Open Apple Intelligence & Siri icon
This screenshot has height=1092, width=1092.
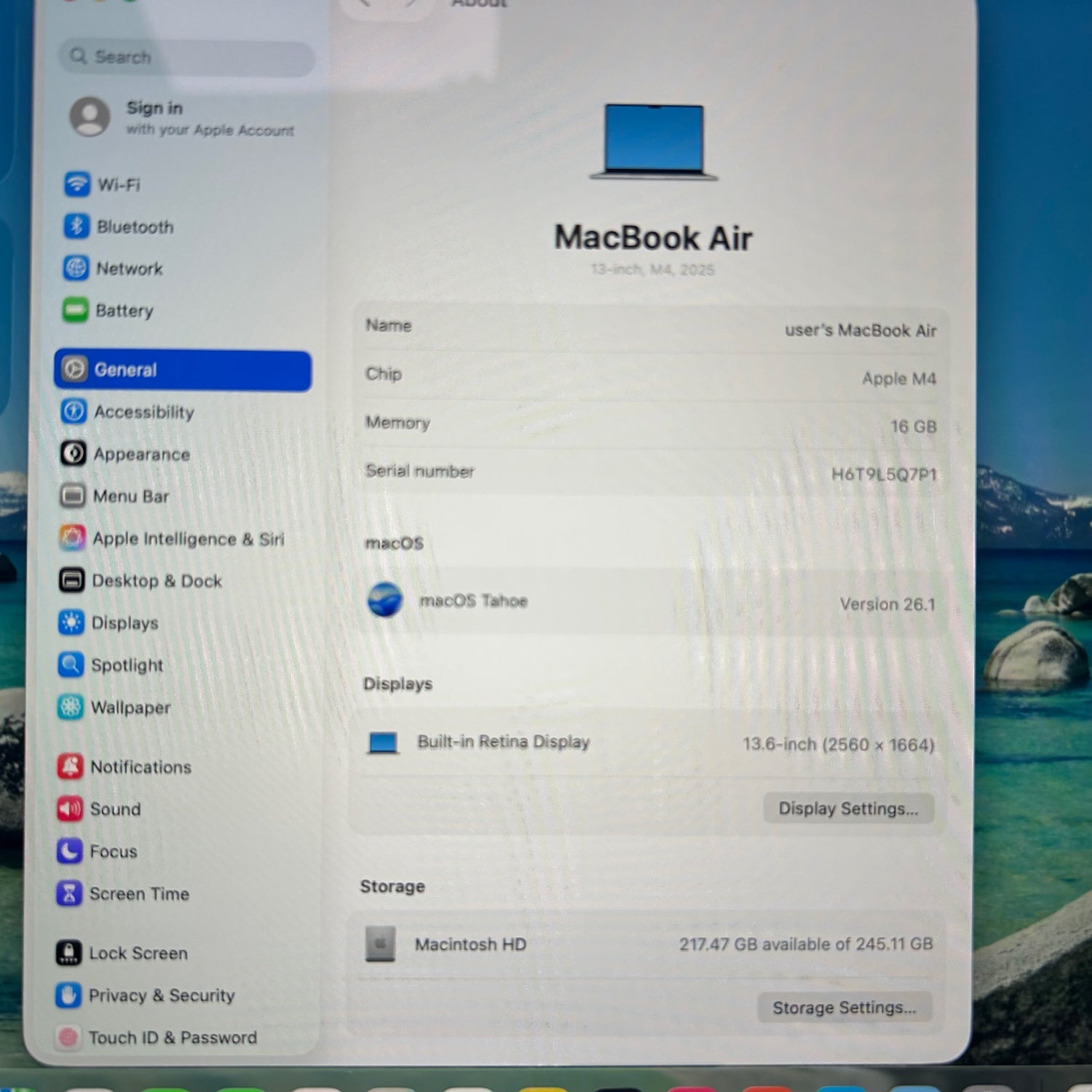pyautogui.click(x=72, y=539)
